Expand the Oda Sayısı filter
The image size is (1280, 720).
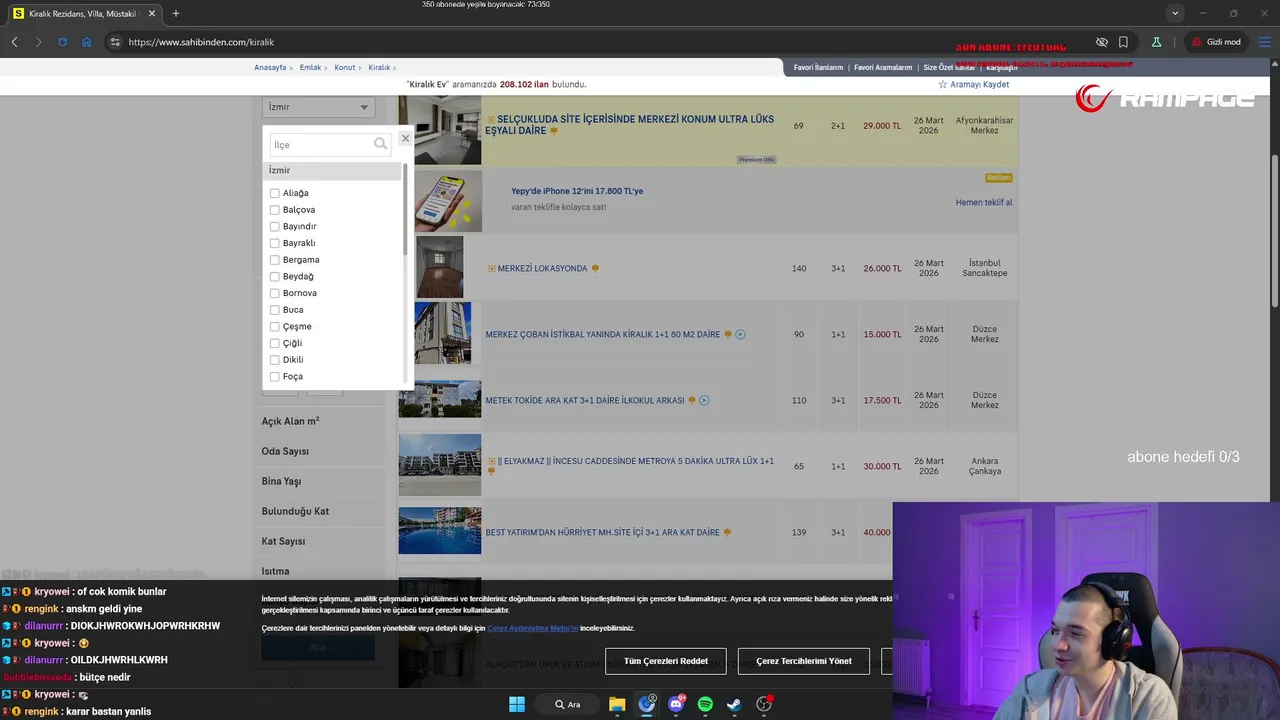pos(285,451)
